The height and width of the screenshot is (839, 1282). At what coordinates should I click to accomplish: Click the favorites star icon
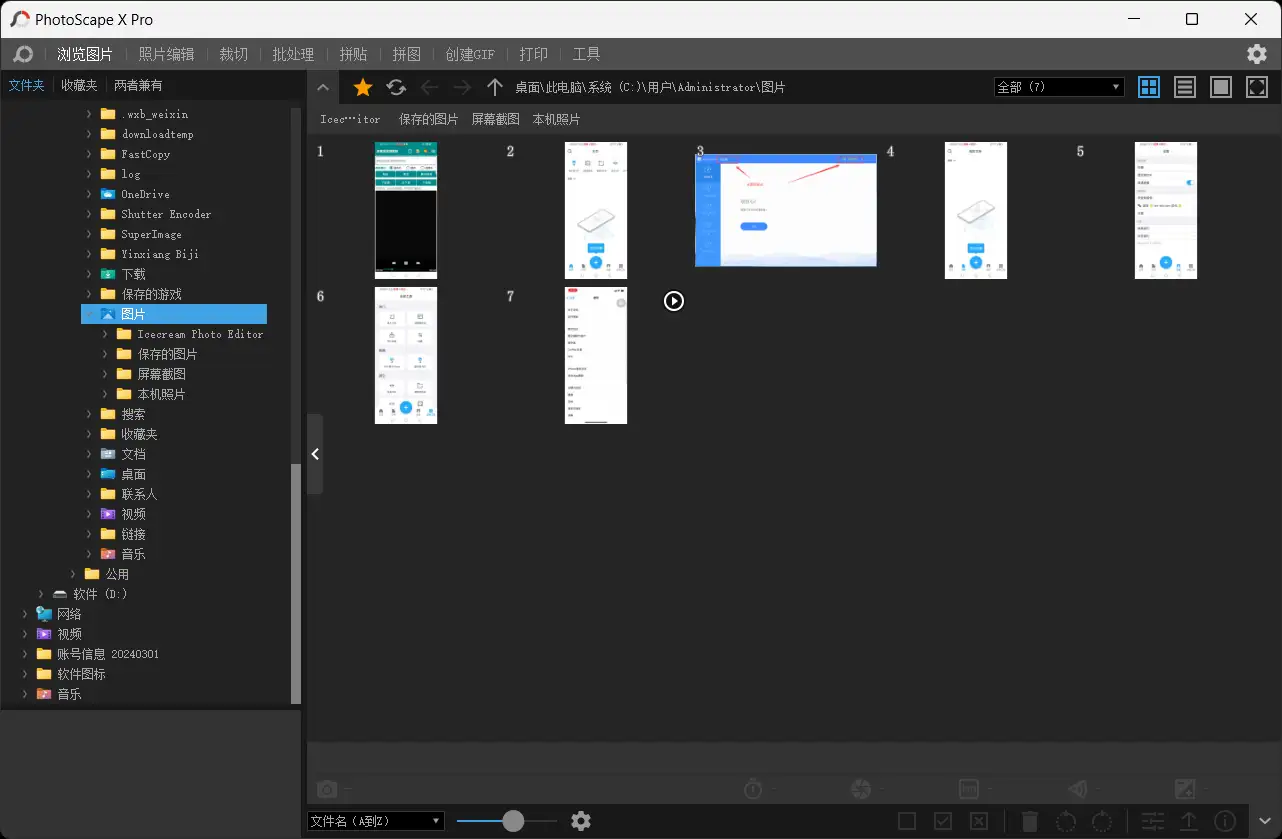(x=363, y=88)
